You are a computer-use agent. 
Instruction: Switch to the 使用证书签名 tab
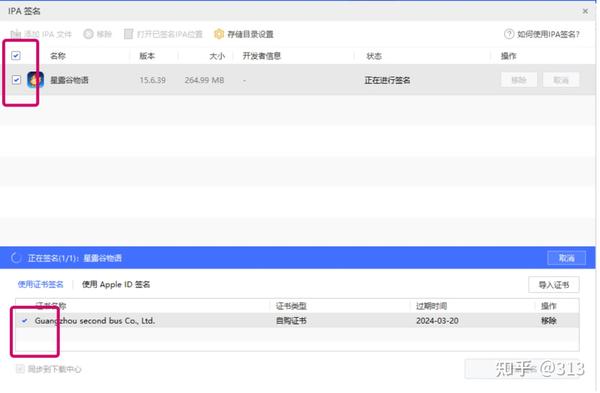(x=41, y=285)
